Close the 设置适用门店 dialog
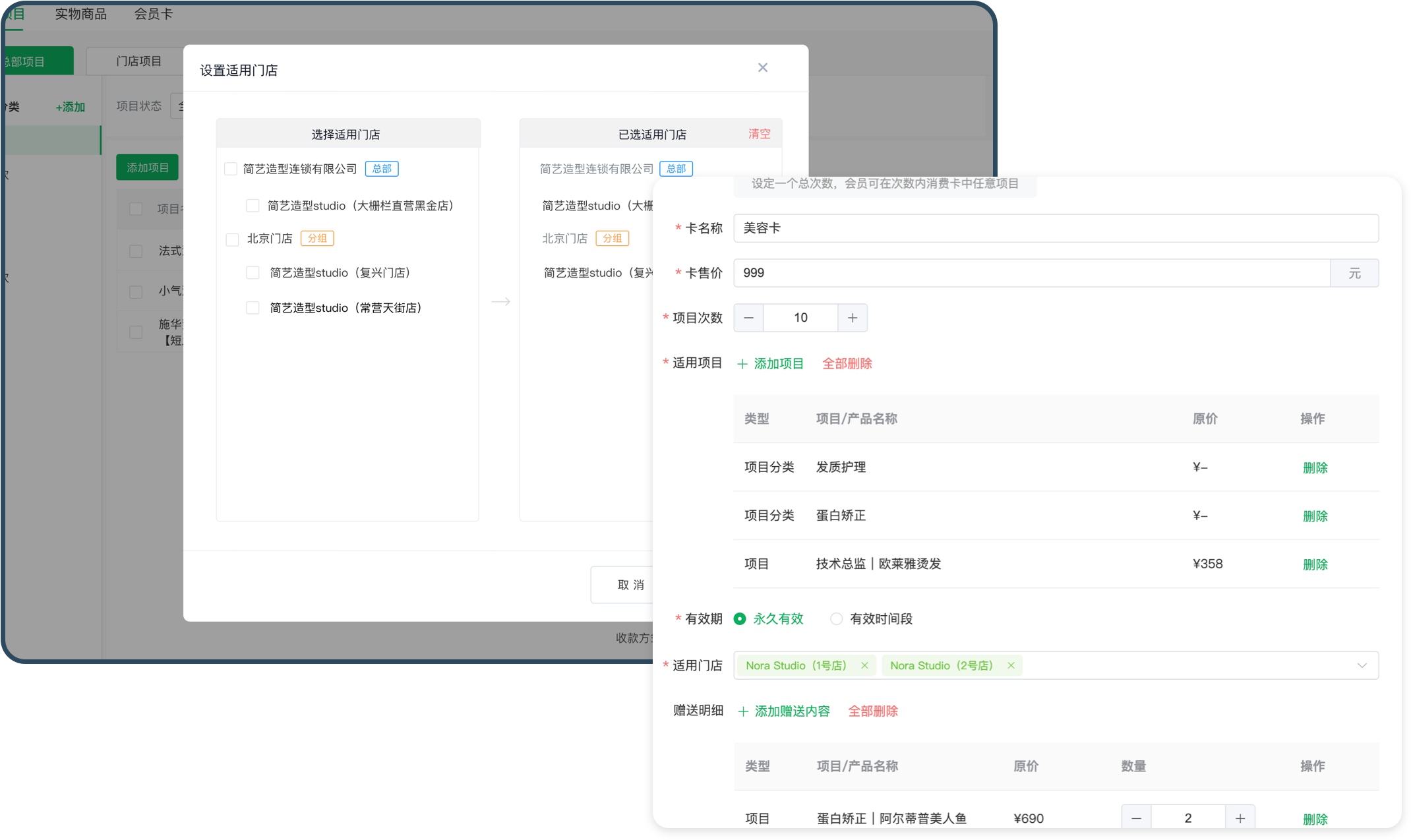Viewport: 1411px width, 840px height. (x=763, y=67)
